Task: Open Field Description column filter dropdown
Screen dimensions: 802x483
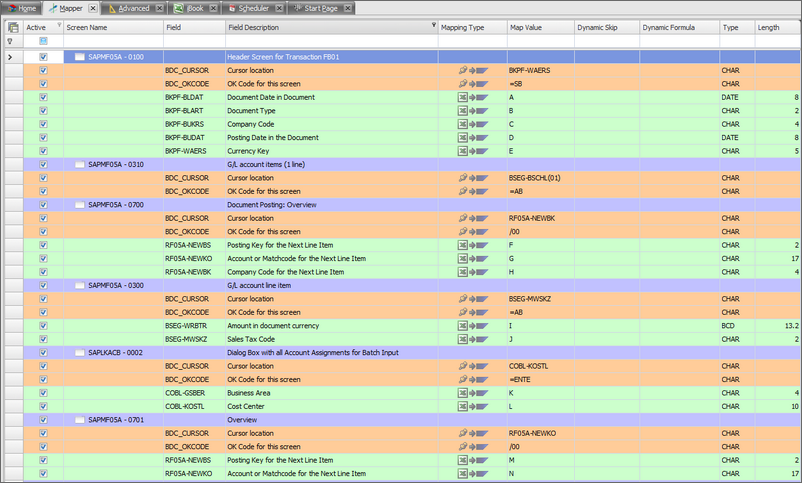Action: (x=433, y=28)
